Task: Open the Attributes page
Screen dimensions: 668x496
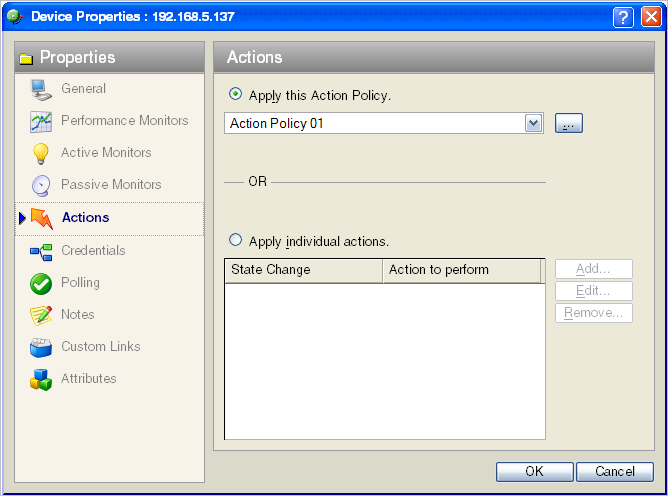Action: tap(89, 378)
